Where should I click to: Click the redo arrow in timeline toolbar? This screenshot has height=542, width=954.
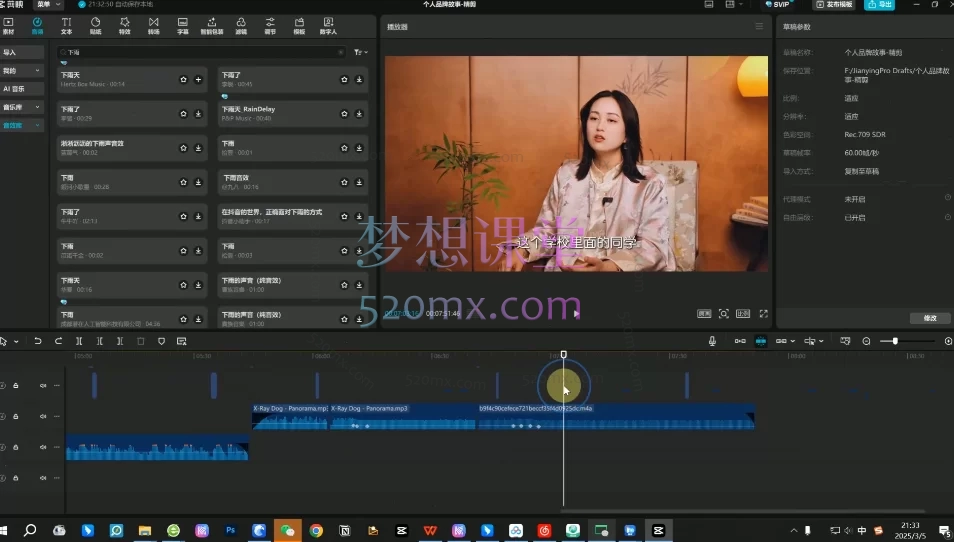[x=59, y=341]
